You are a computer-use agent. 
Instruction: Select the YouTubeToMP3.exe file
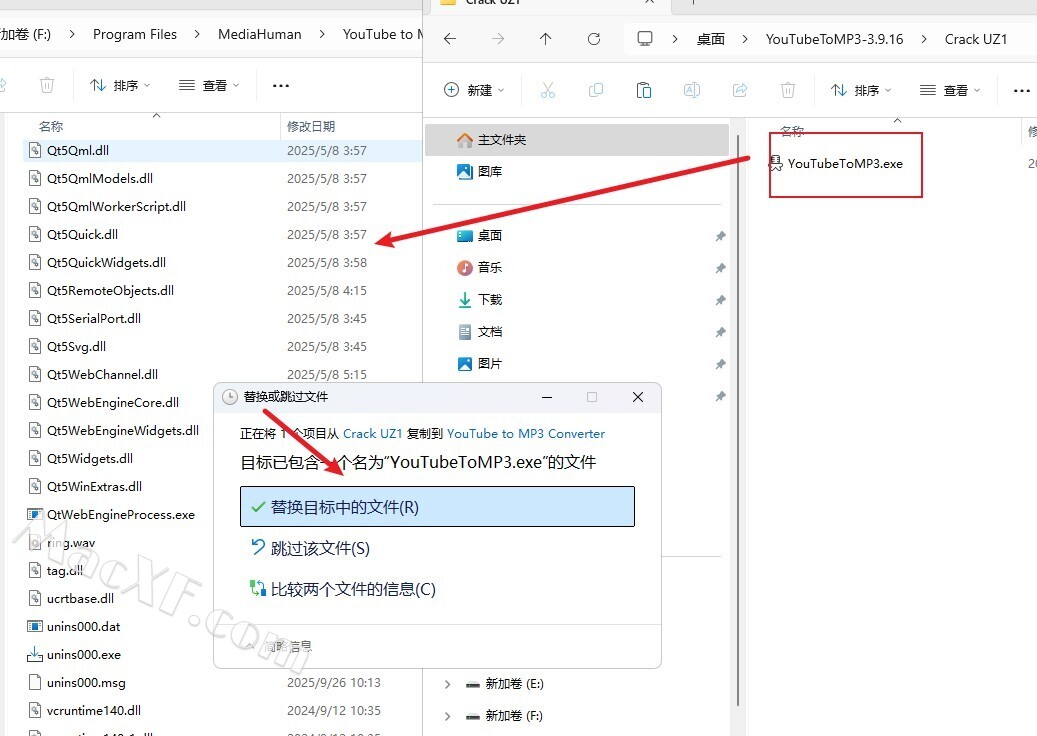pyautogui.click(x=844, y=163)
